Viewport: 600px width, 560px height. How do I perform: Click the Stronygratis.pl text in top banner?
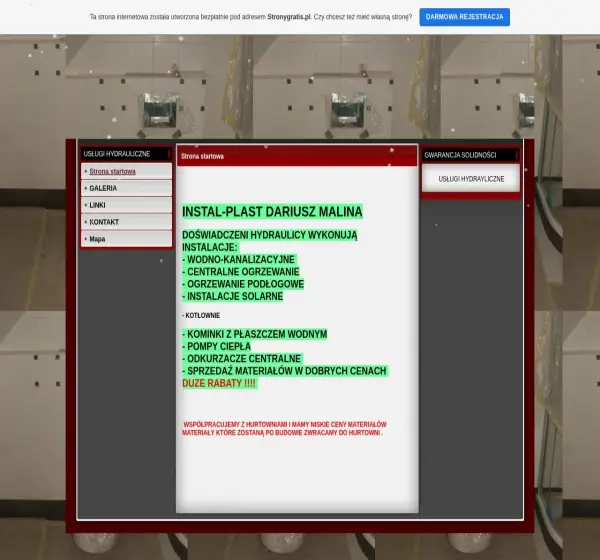(x=289, y=17)
